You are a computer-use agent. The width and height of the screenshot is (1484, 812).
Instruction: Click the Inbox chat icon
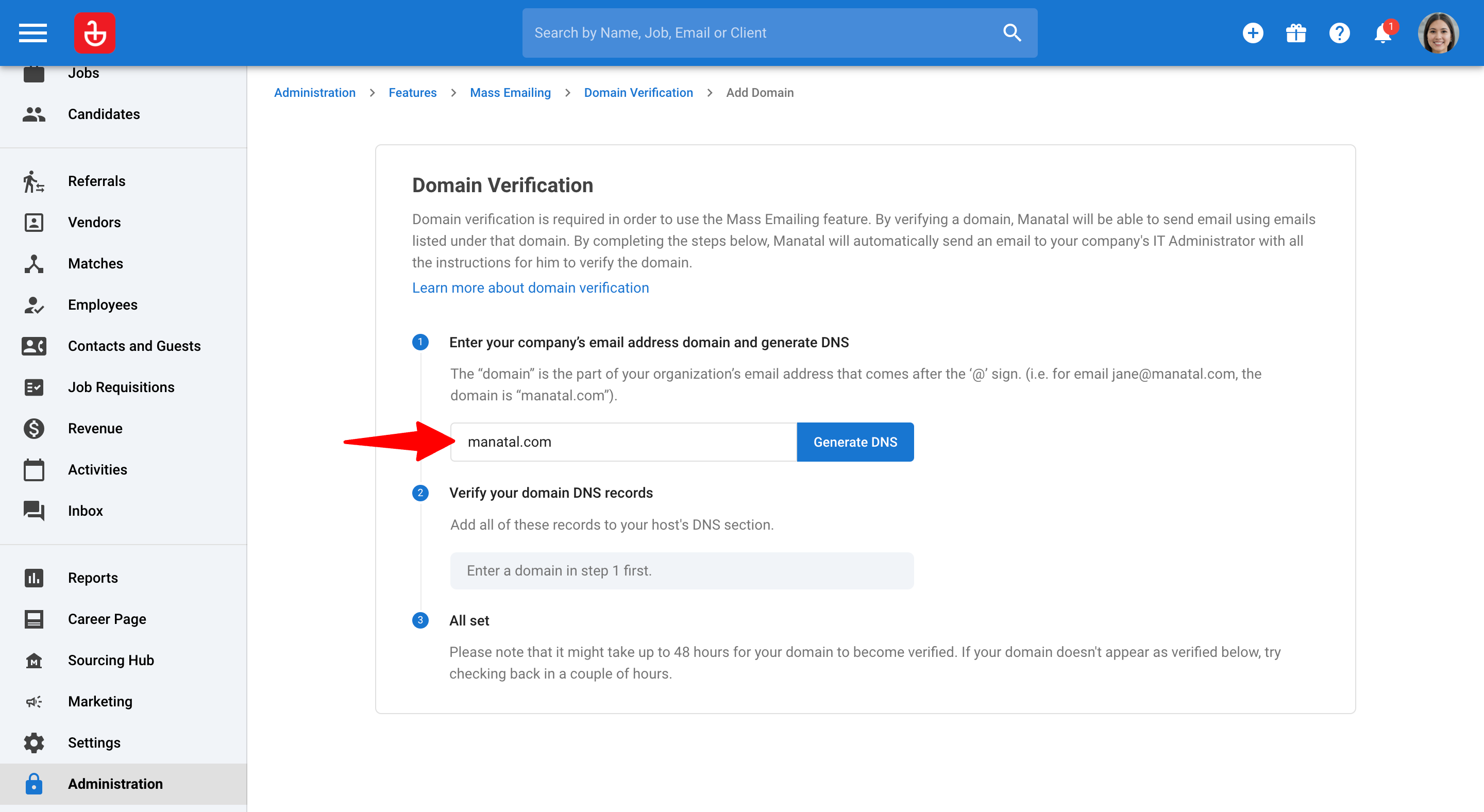pos(34,511)
